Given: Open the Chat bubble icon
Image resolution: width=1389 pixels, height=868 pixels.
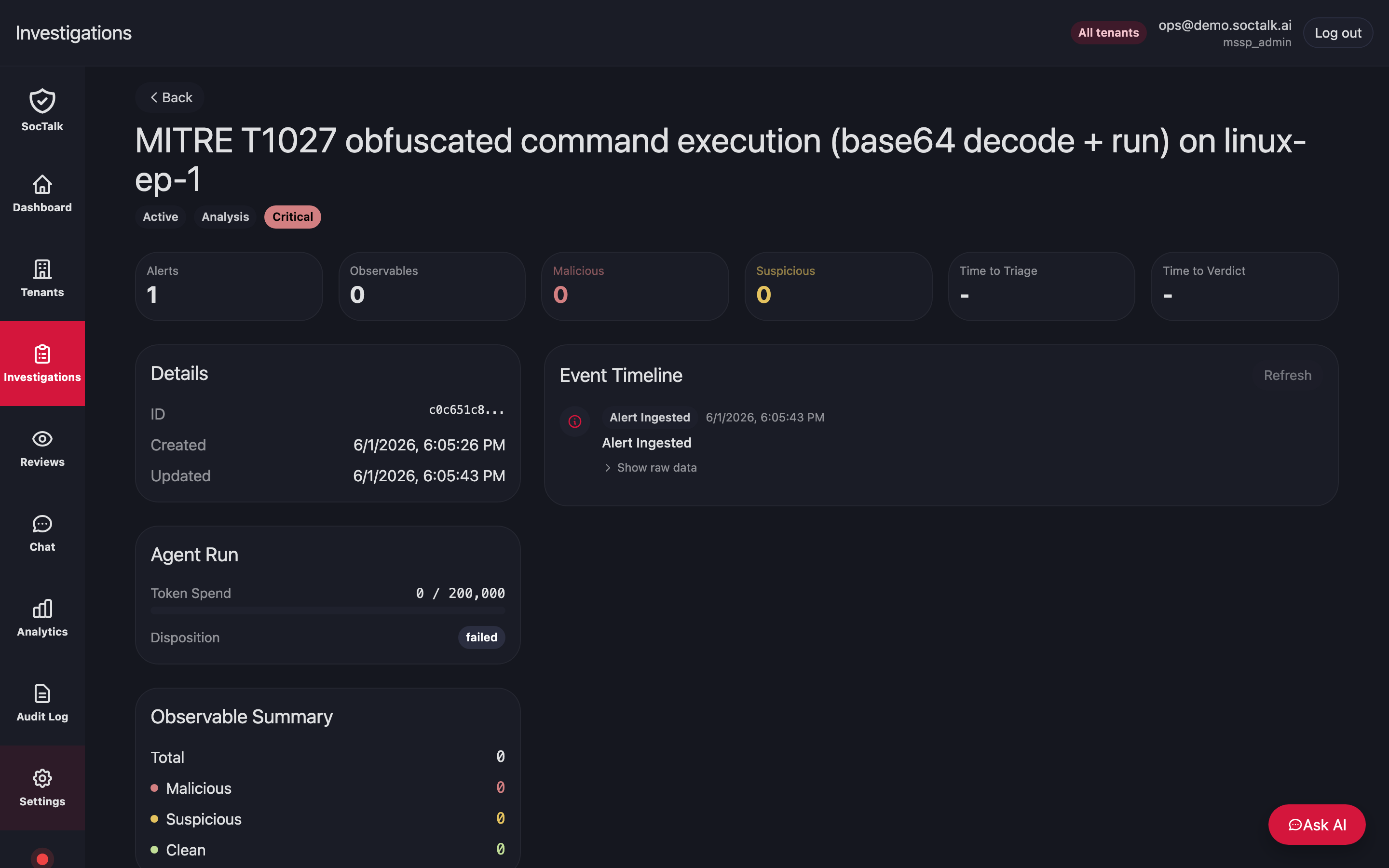Looking at the screenshot, I should click(x=42, y=524).
